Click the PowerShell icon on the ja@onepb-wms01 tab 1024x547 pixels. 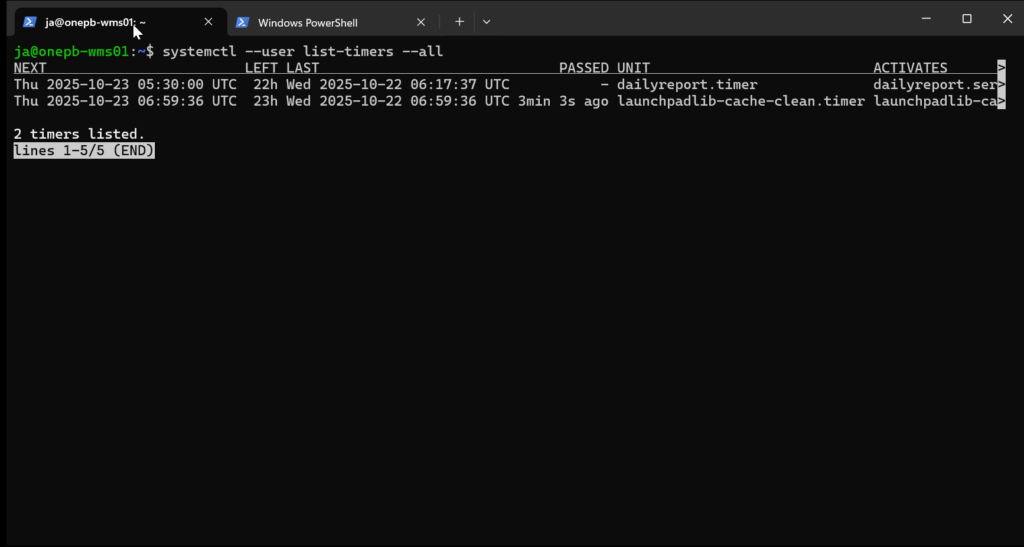click(30, 21)
